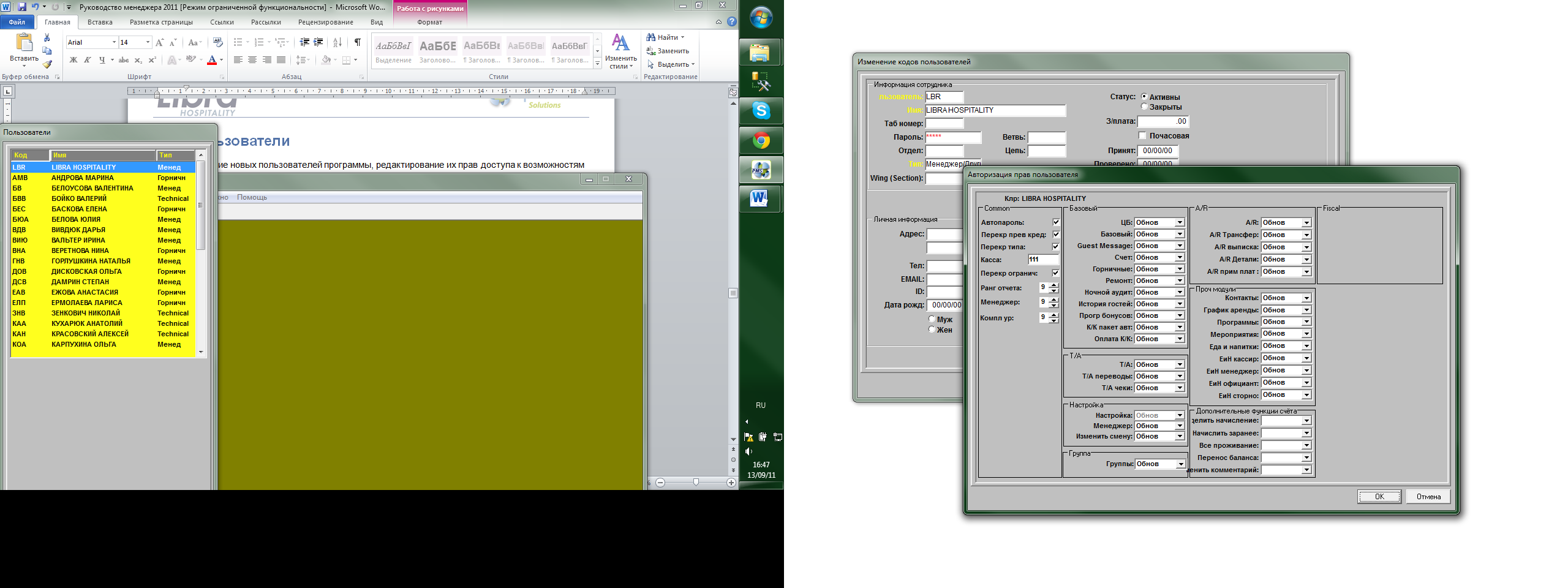1568x588 pixels.
Task: Select the Format Painter brush
Action: pos(47,64)
